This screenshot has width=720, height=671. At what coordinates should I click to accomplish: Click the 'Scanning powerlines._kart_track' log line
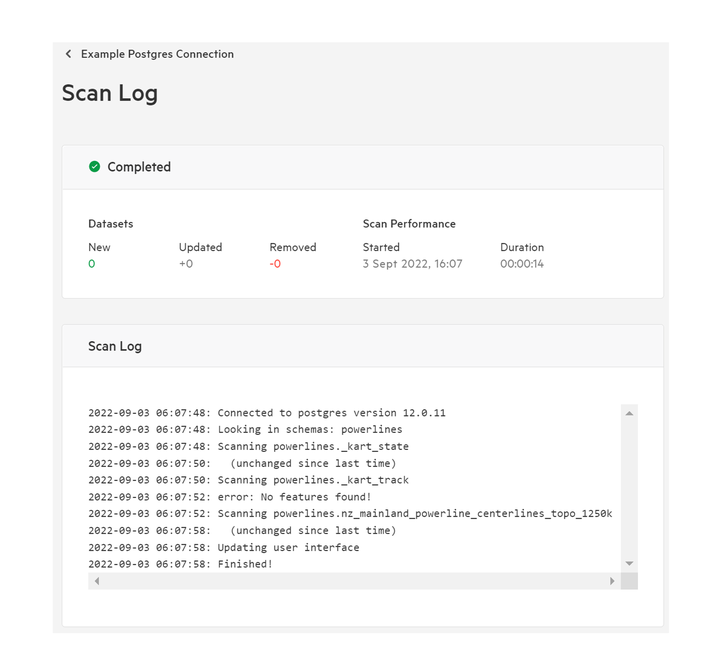248,480
